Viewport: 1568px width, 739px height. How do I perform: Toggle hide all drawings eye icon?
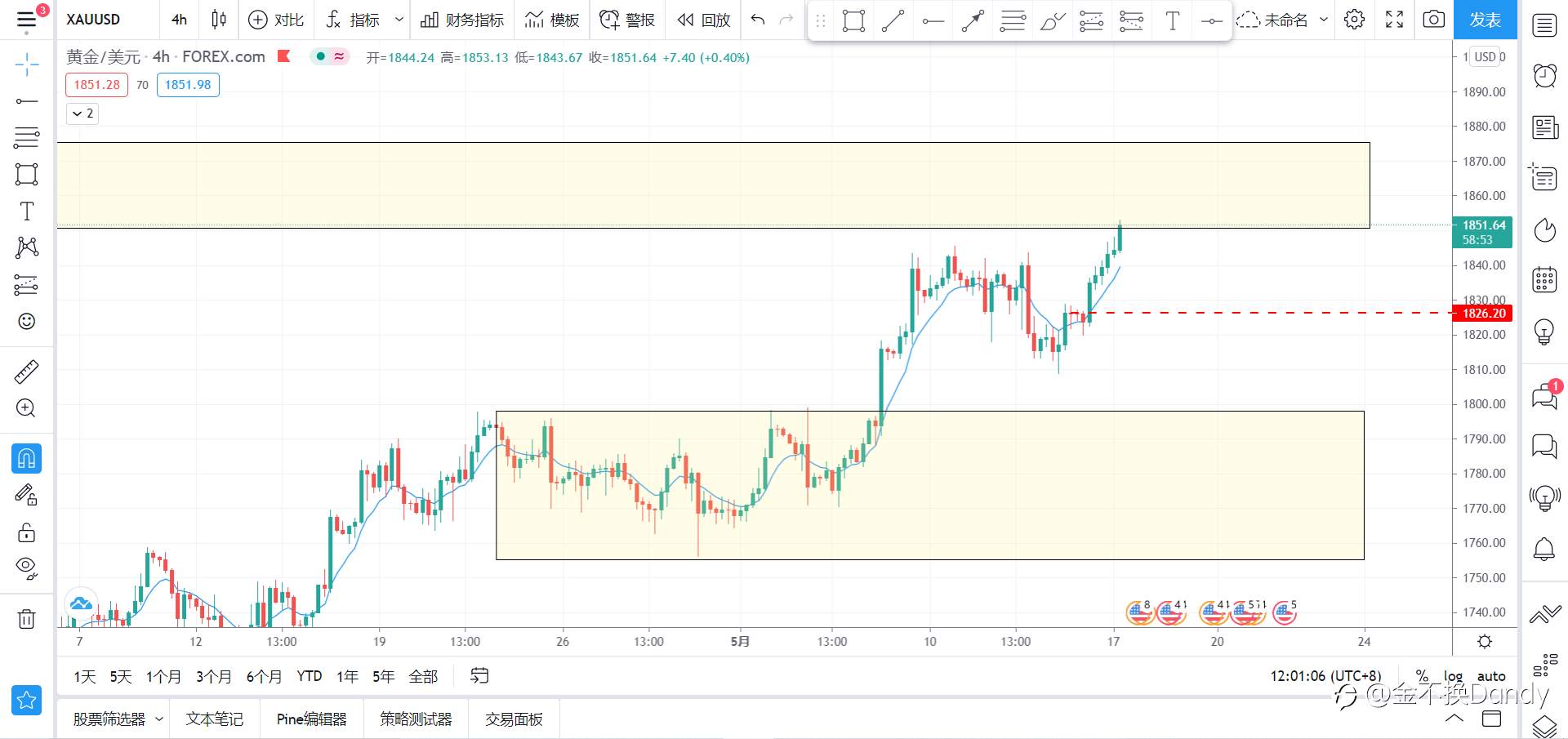[x=26, y=568]
